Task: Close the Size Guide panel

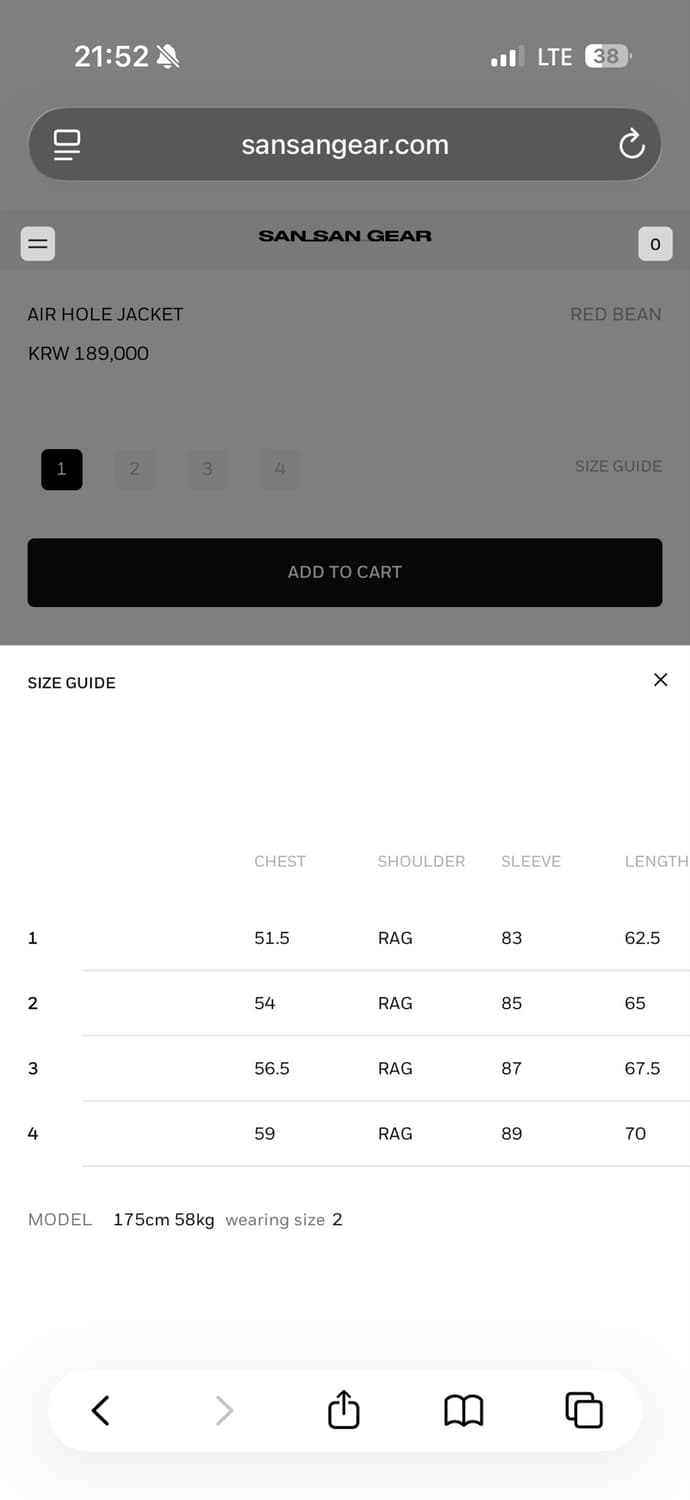Action: 660,680
